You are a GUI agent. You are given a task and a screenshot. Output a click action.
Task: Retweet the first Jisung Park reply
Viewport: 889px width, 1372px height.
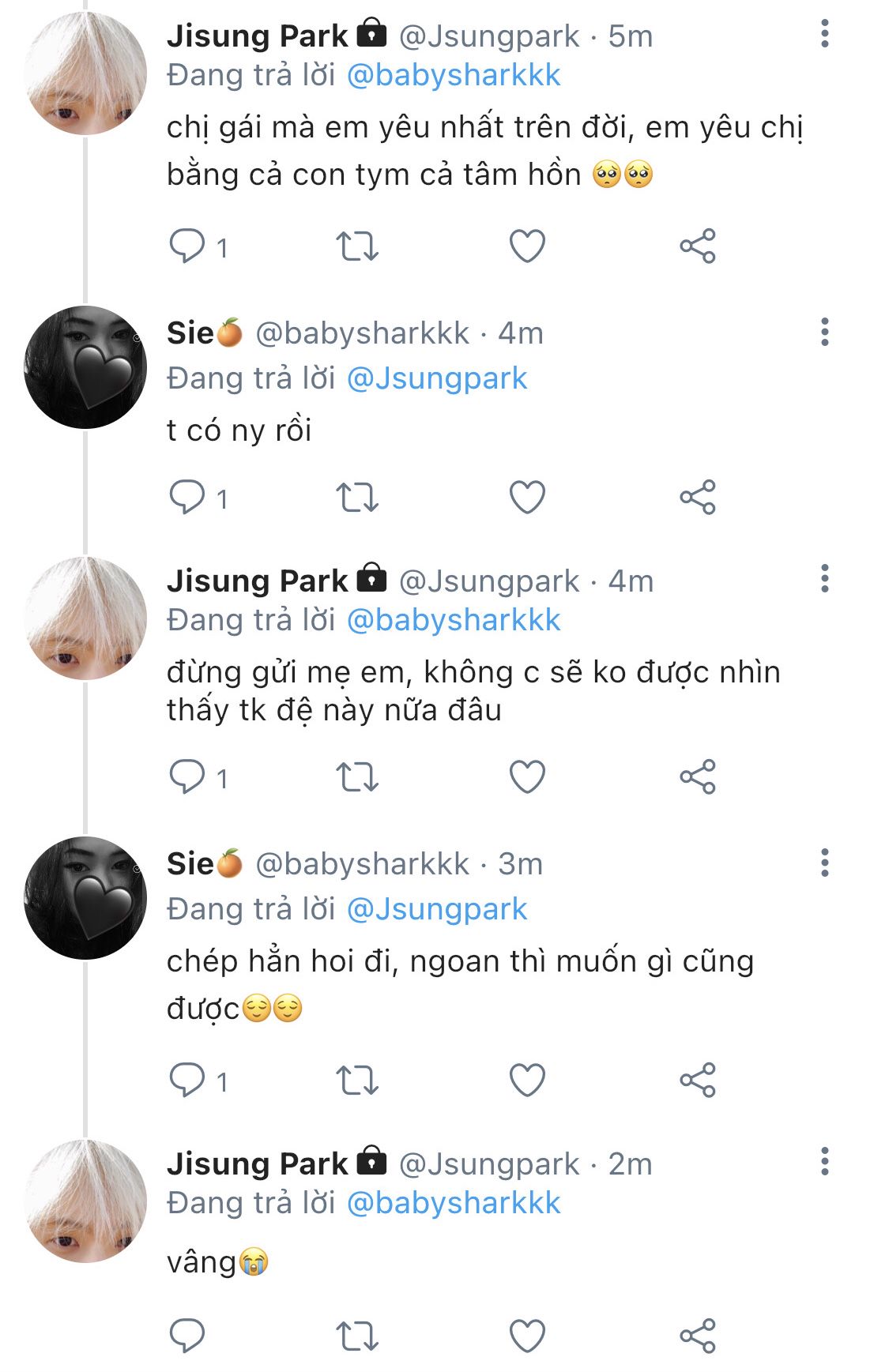tap(357, 246)
